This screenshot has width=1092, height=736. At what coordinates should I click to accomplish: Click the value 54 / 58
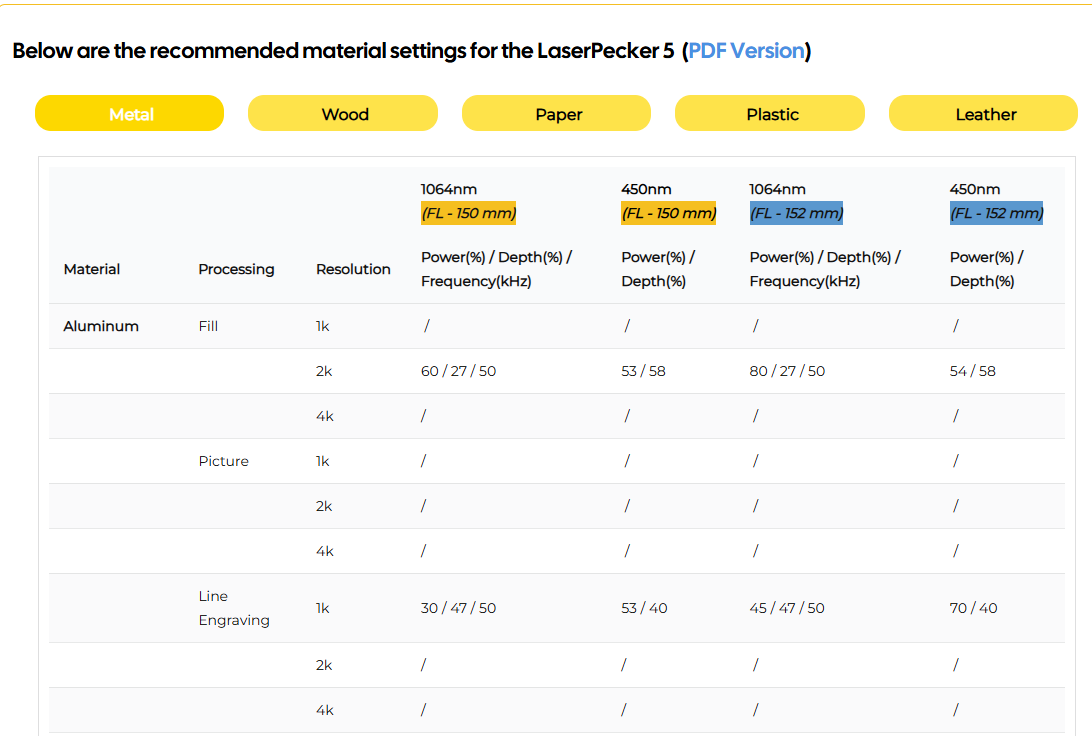tap(973, 371)
